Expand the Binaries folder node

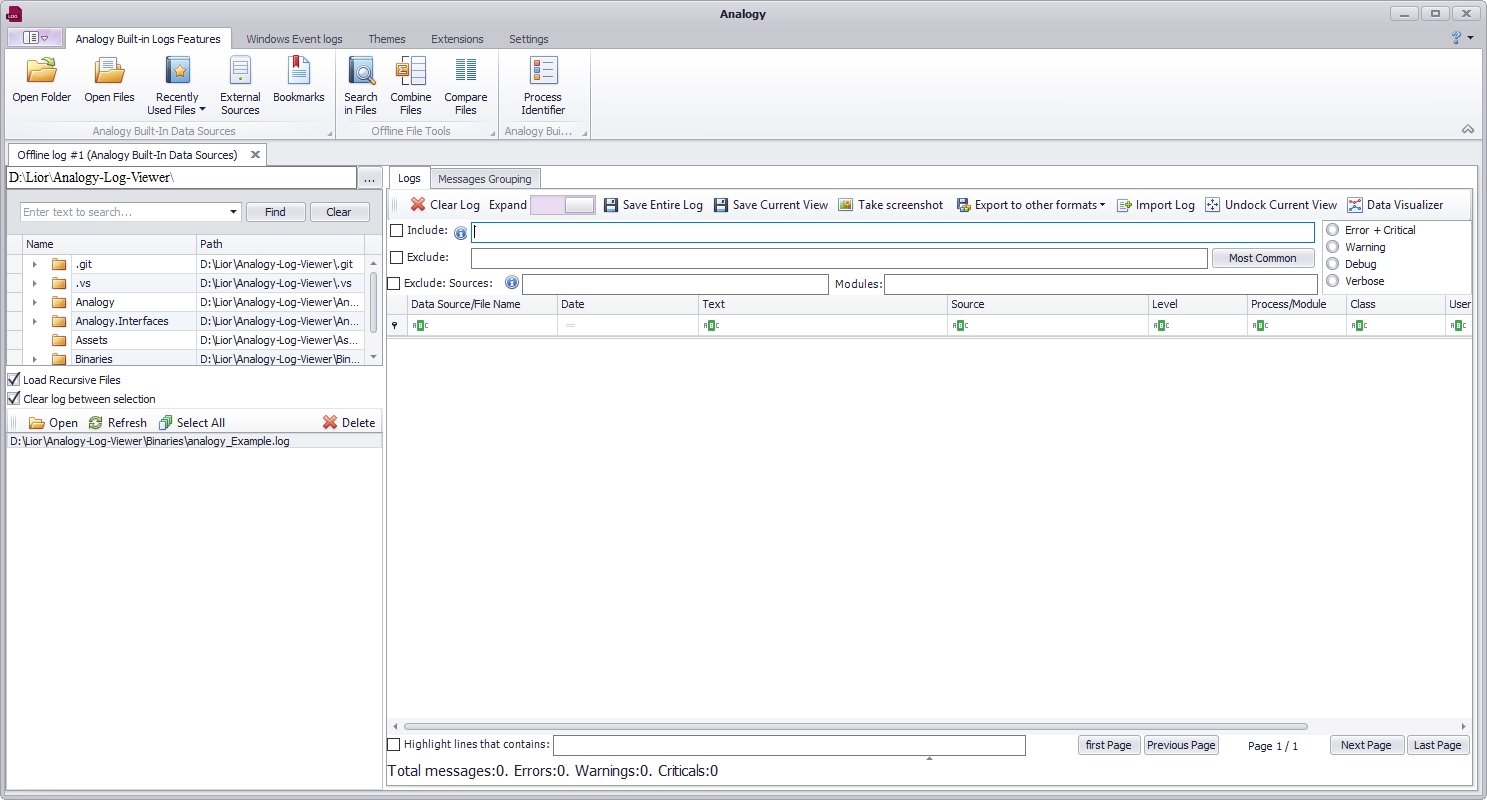point(34,359)
